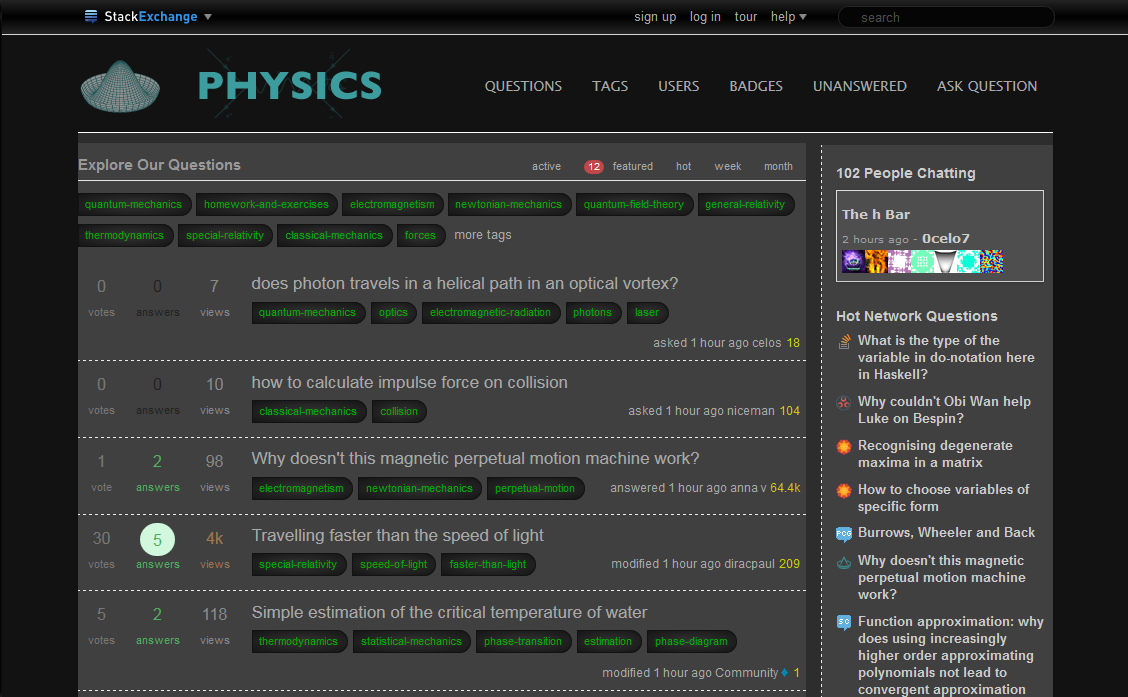
Task: Click the Physics icon beside the hot perpetual motion question
Action: point(844,563)
